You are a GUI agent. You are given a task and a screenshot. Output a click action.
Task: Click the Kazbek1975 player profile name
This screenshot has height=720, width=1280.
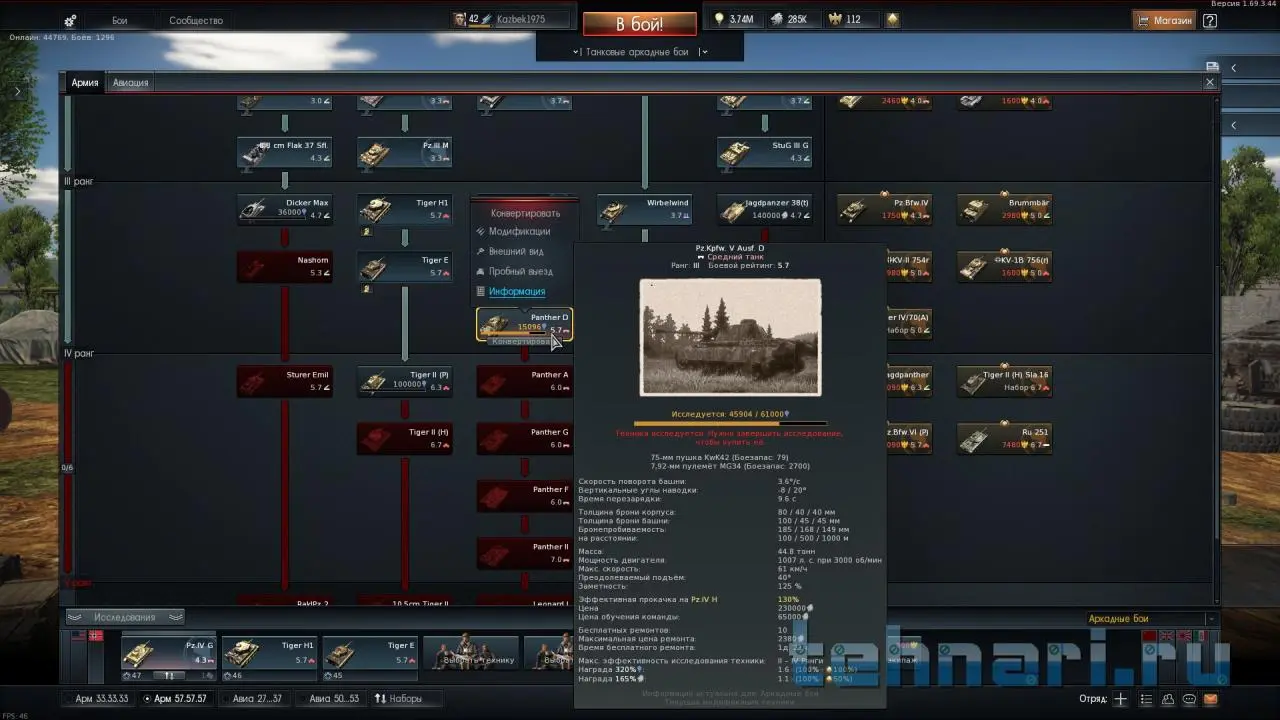tap(519, 19)
